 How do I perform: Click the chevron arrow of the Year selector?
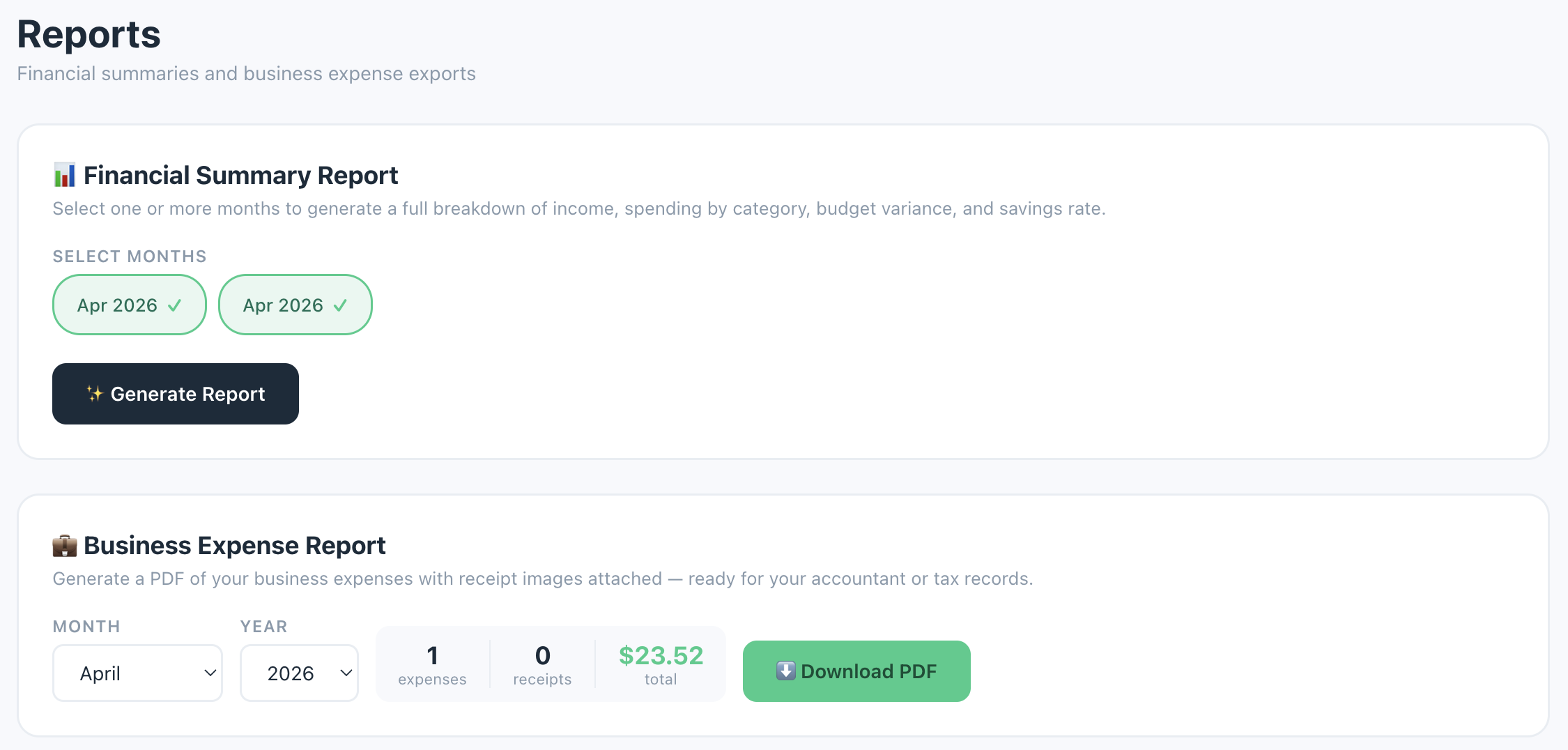coord(346,673)
